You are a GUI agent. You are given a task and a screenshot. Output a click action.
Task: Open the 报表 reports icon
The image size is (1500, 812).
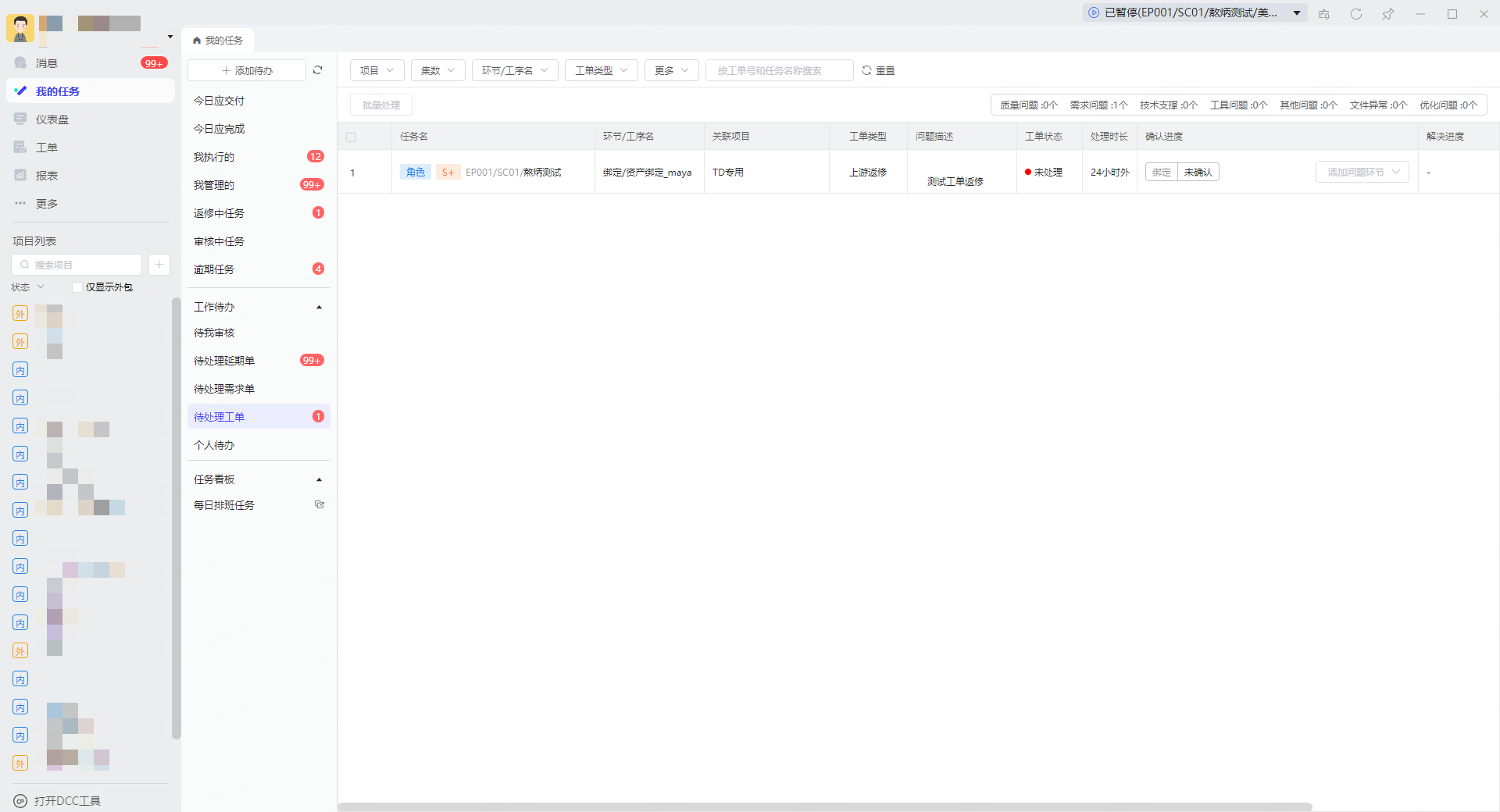[x=21, y=176]
